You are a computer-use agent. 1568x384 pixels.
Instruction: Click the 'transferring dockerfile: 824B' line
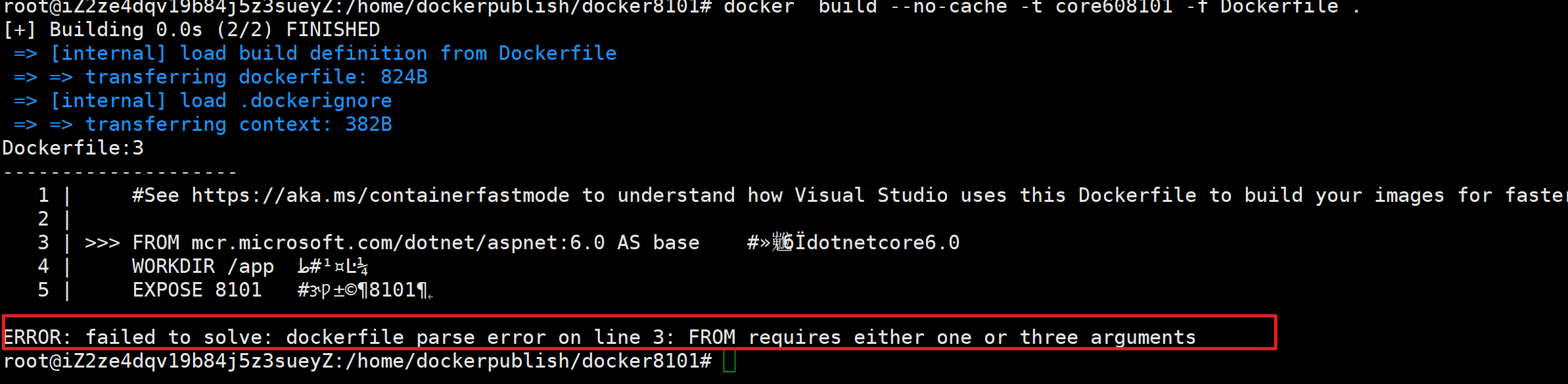point(256,77)
